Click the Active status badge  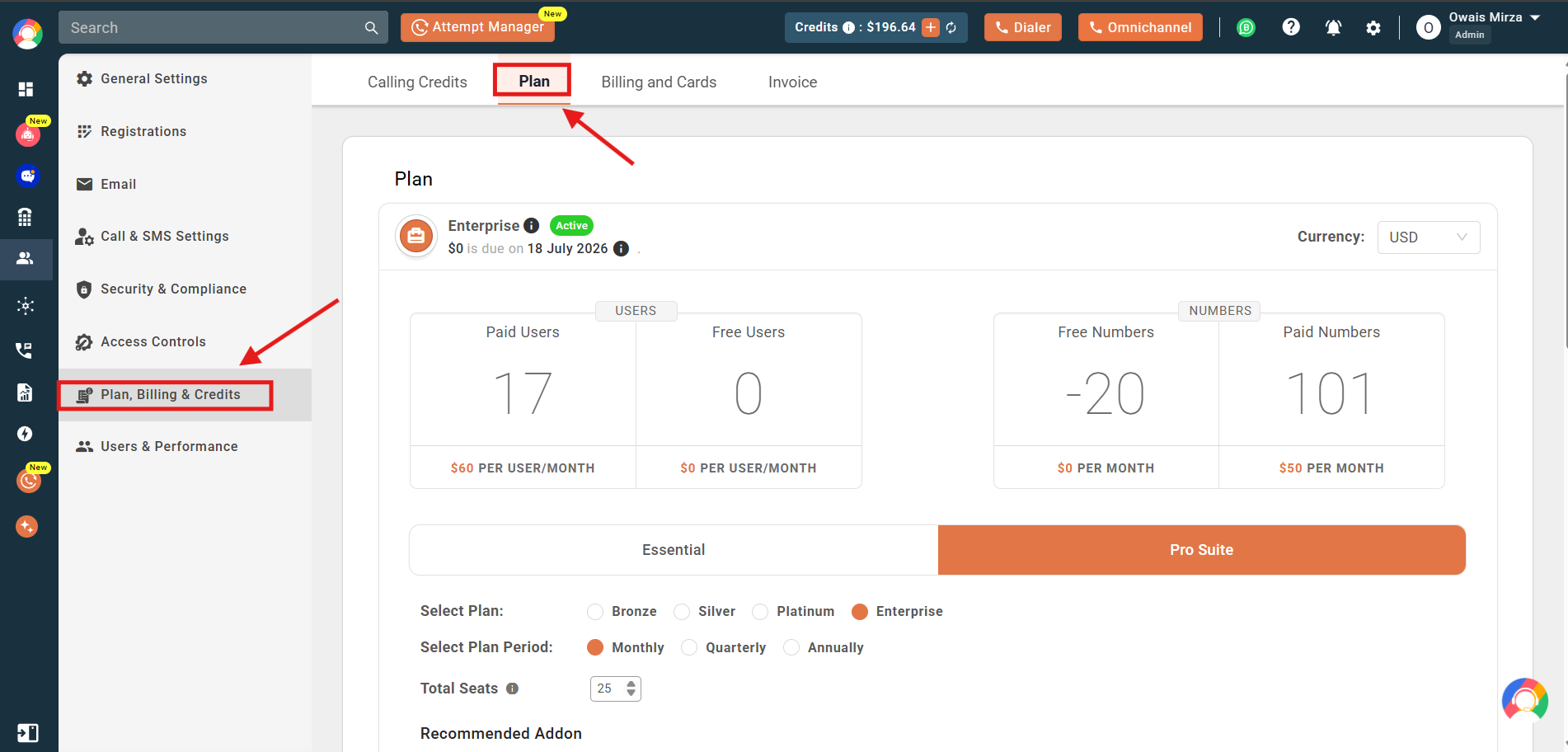571,225
